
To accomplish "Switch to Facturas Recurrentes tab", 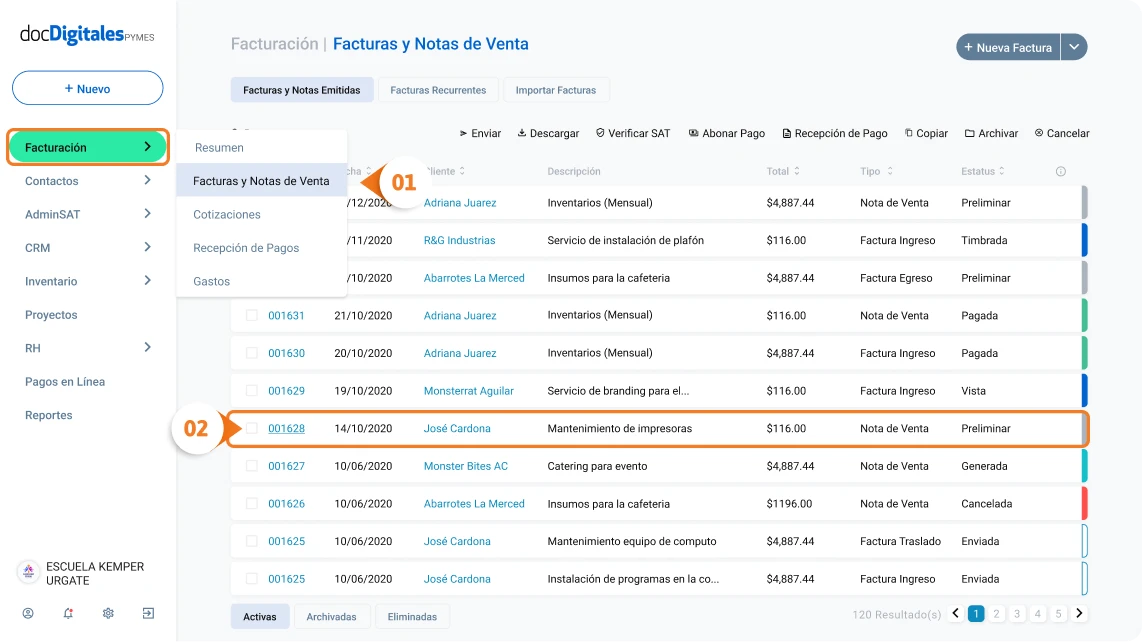I will 438,90.
